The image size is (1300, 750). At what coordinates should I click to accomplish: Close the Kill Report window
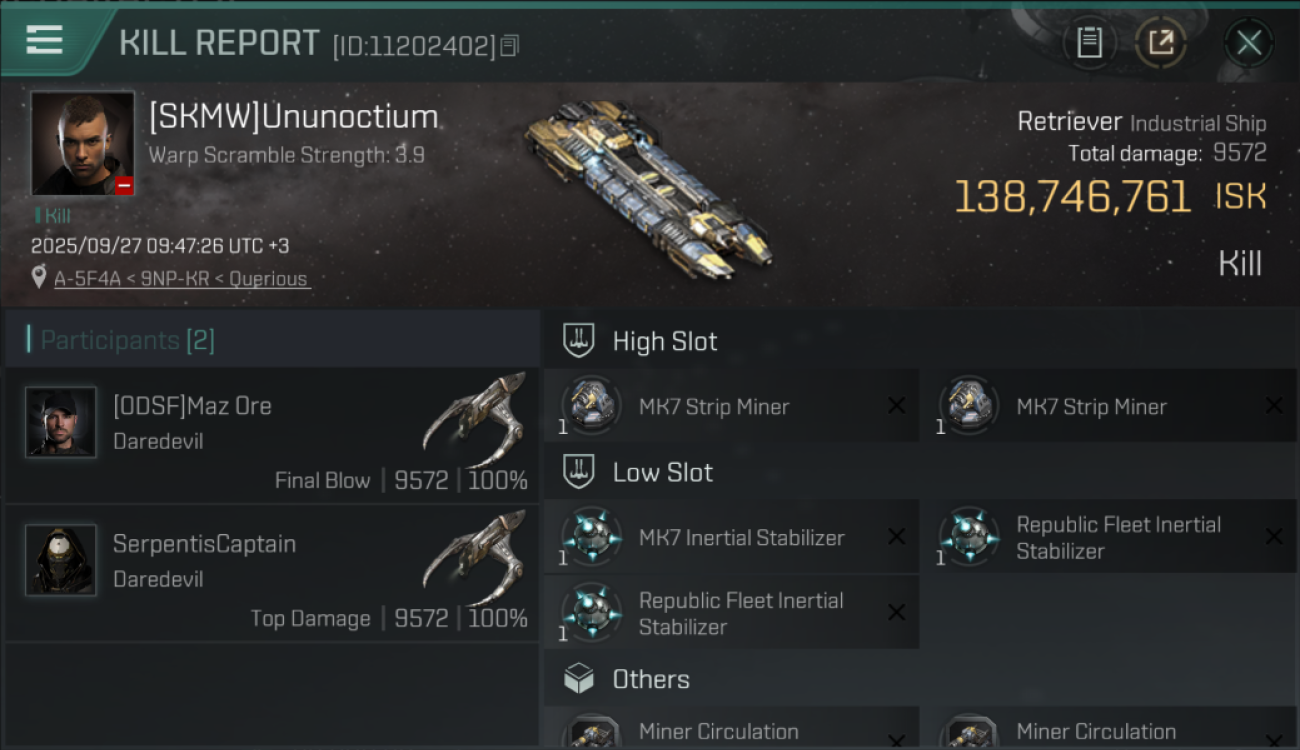tap(1248, 43)
